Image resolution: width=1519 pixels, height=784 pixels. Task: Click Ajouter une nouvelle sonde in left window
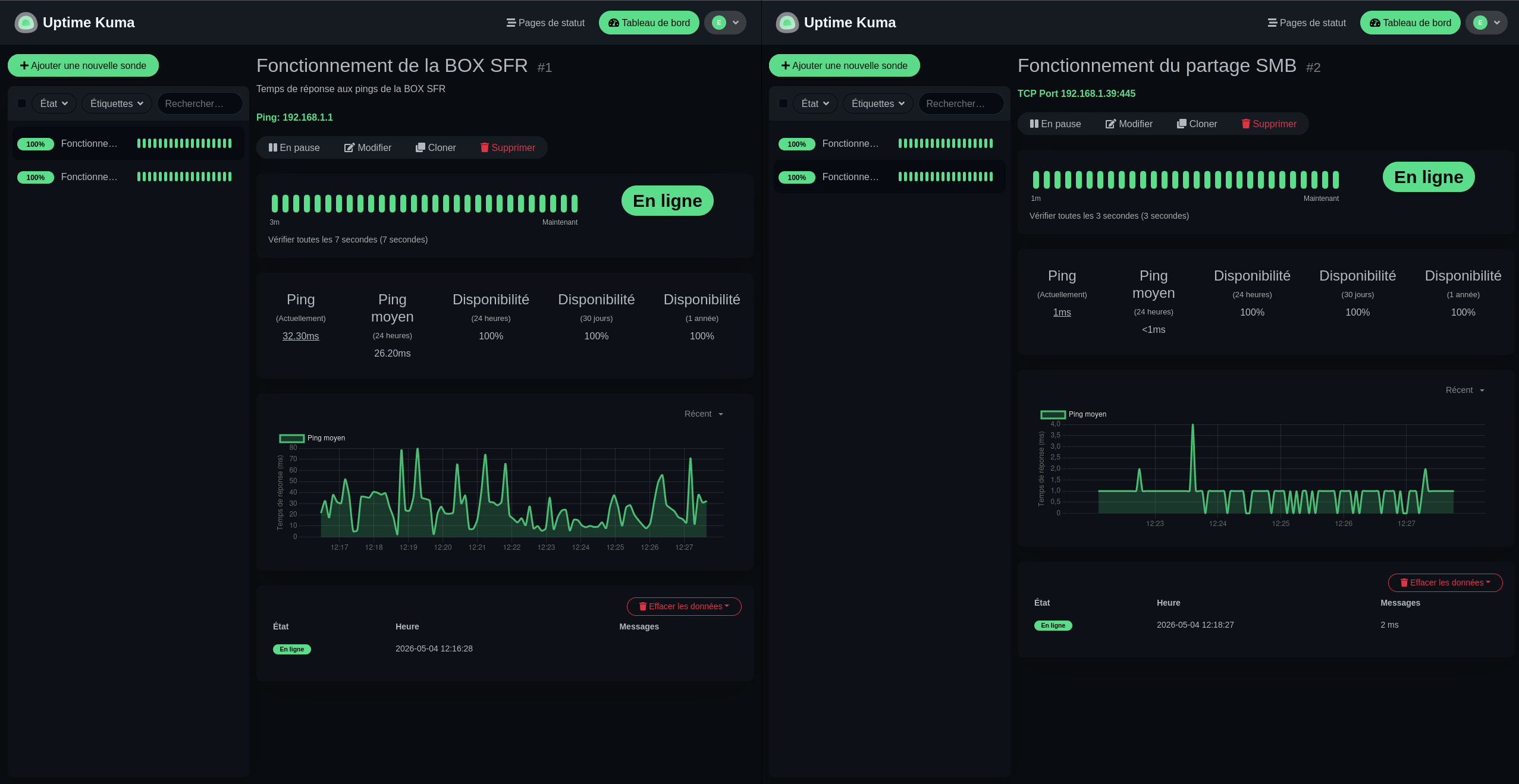(83, 65)
